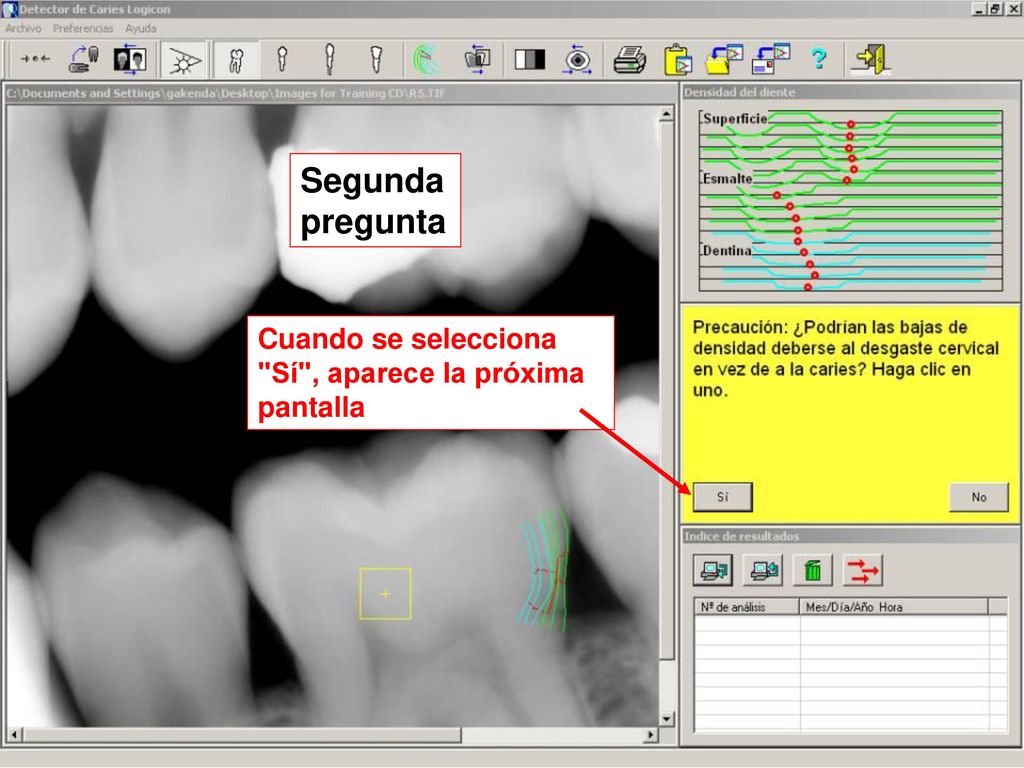Click the Nº de análisis column header

pyautogui.click(x=746, y=607)
